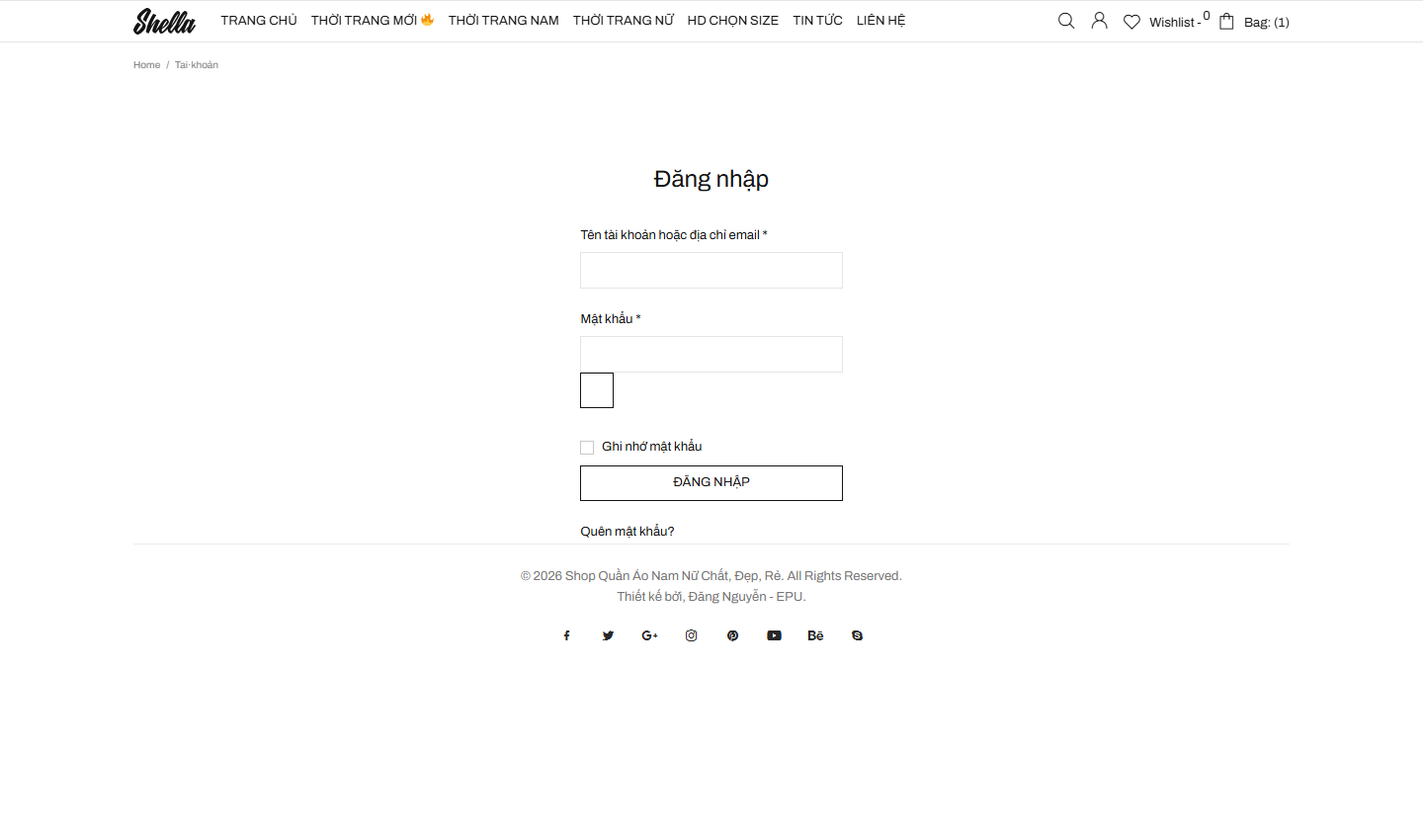Open HD CHỌN SIZE menu
Image resolution: width=1423 pixels, height=840 pixels.
point(733,21)
